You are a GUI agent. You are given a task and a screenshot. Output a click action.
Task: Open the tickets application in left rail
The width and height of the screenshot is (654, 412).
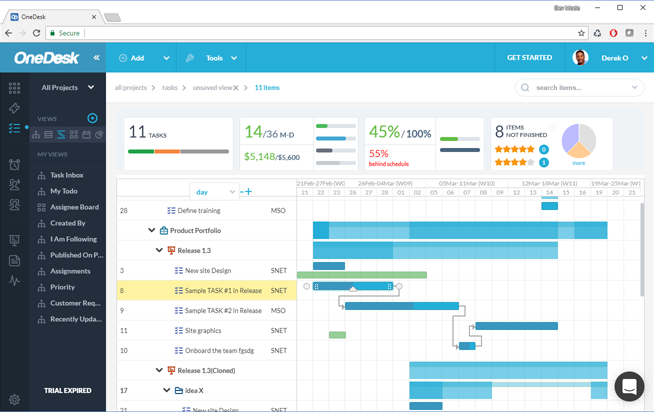coord(14,108)
